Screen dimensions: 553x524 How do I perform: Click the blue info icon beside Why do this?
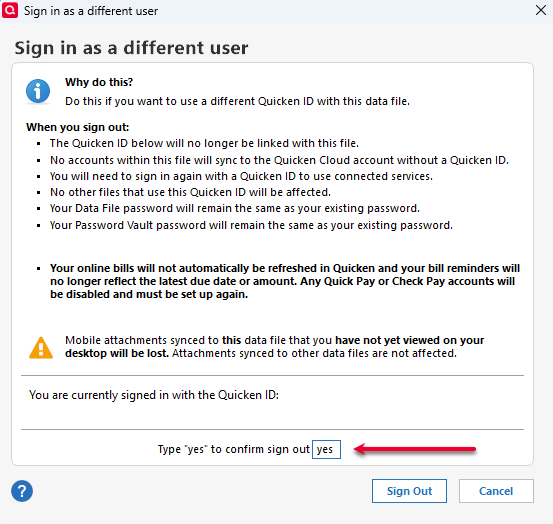click(x=38, y=91)
